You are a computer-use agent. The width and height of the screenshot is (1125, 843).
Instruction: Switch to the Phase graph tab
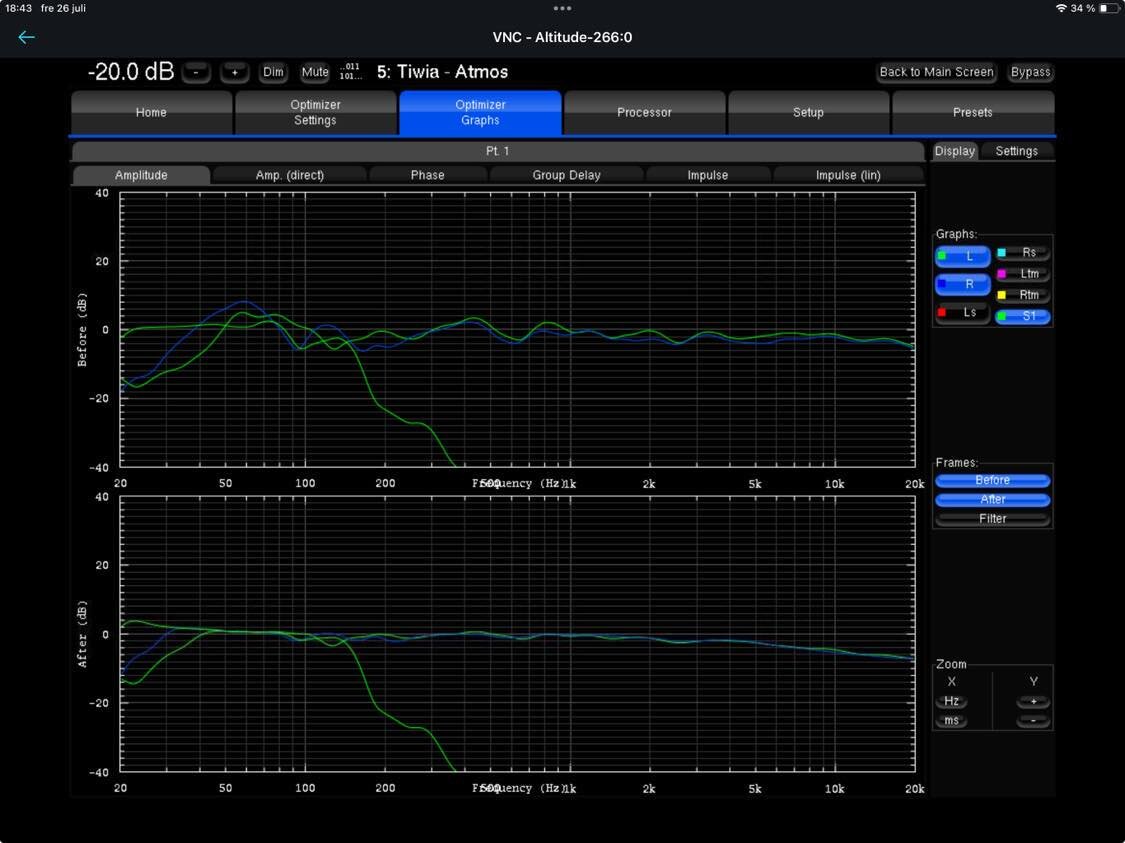427,175
